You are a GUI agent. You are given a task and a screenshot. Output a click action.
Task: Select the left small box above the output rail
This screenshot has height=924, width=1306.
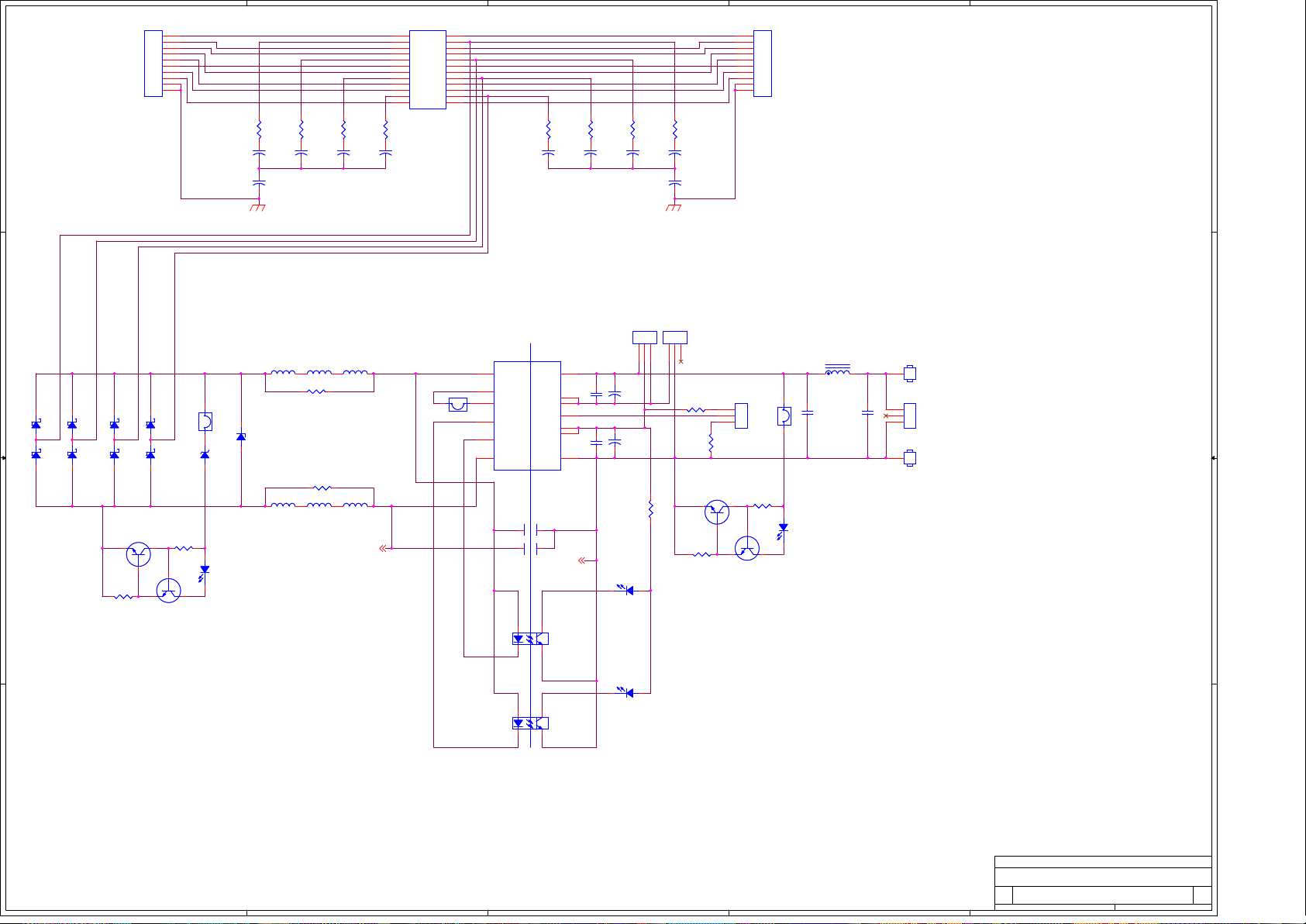[x=645, y=337]
